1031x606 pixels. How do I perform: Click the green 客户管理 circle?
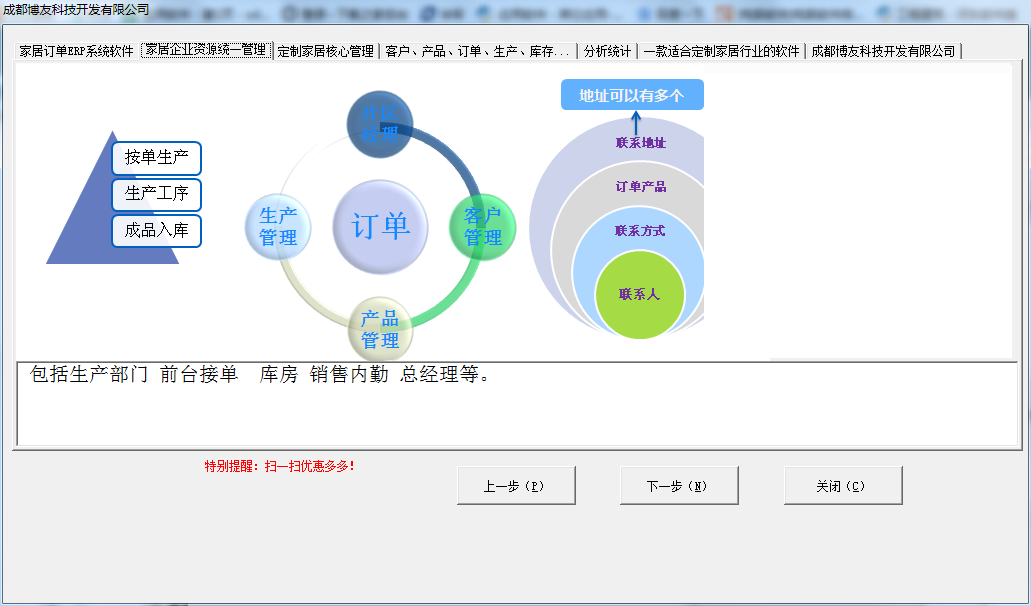(x=481, y=226)
